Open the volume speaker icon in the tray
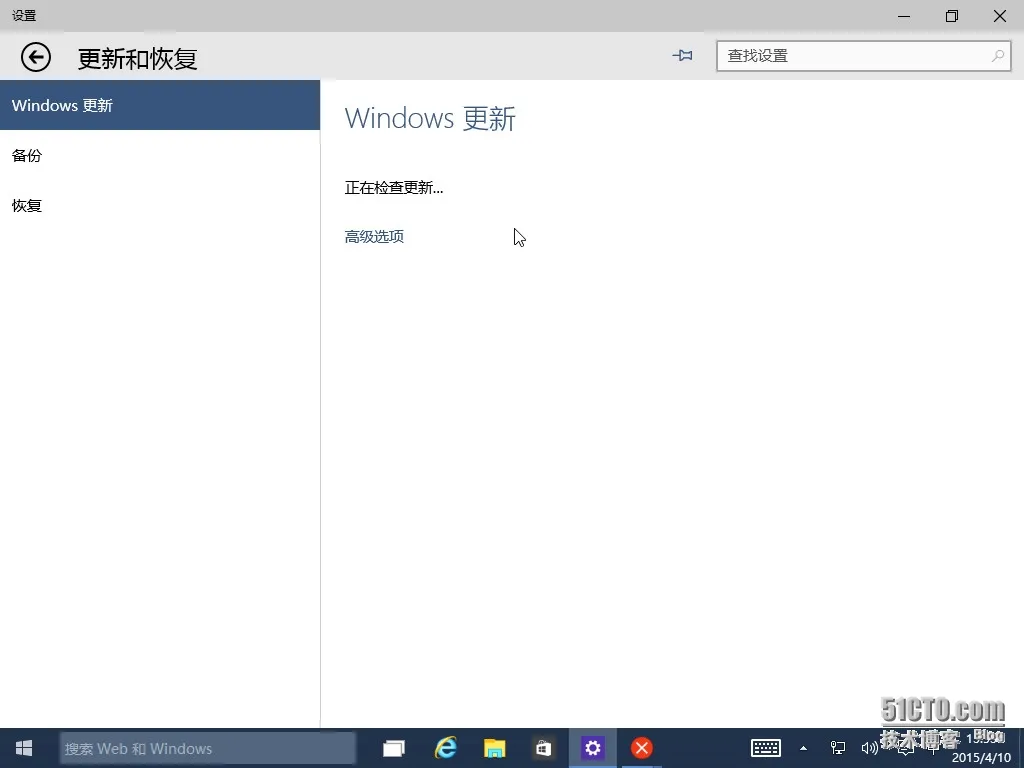Screen dimensions: 1024x768 coord(869,748)
